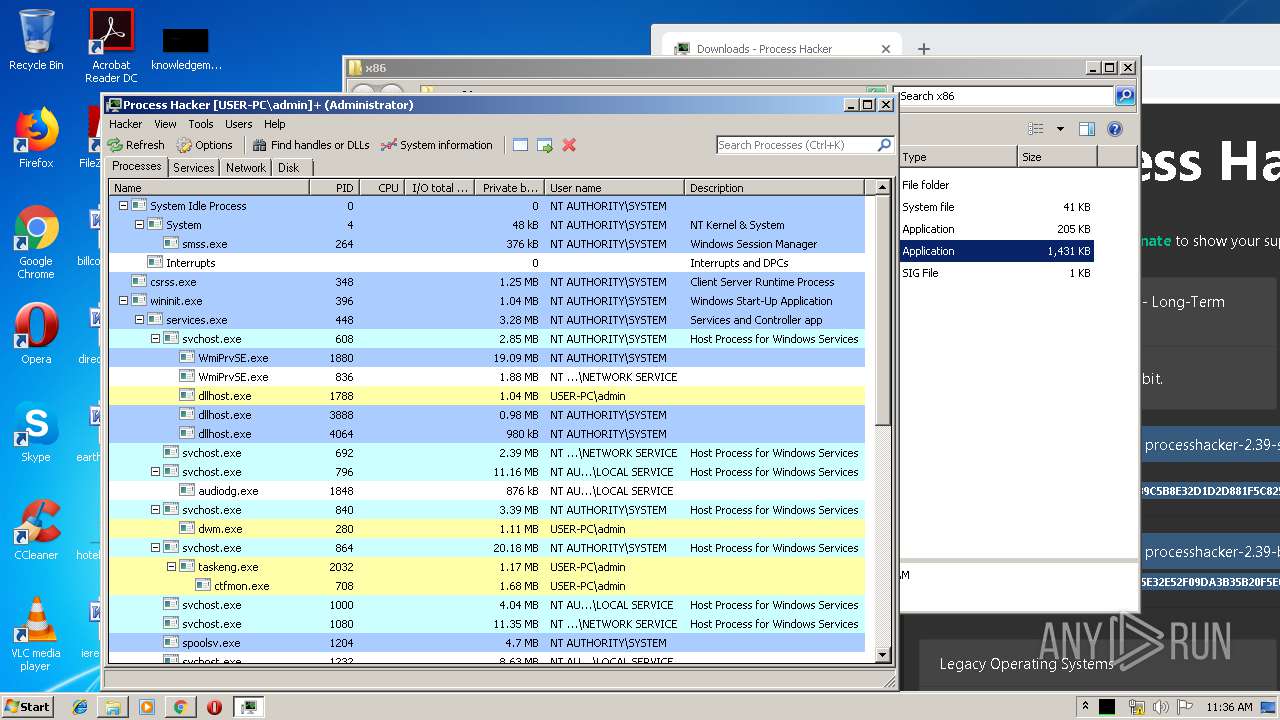
Task: Select the Processes tab
Action: pyautogui.click(x=136, y=167)
